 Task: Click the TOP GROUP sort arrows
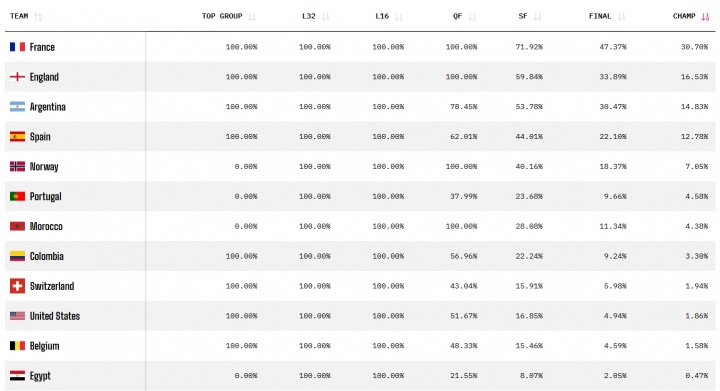pyautogui.click(x=252, y=17)
